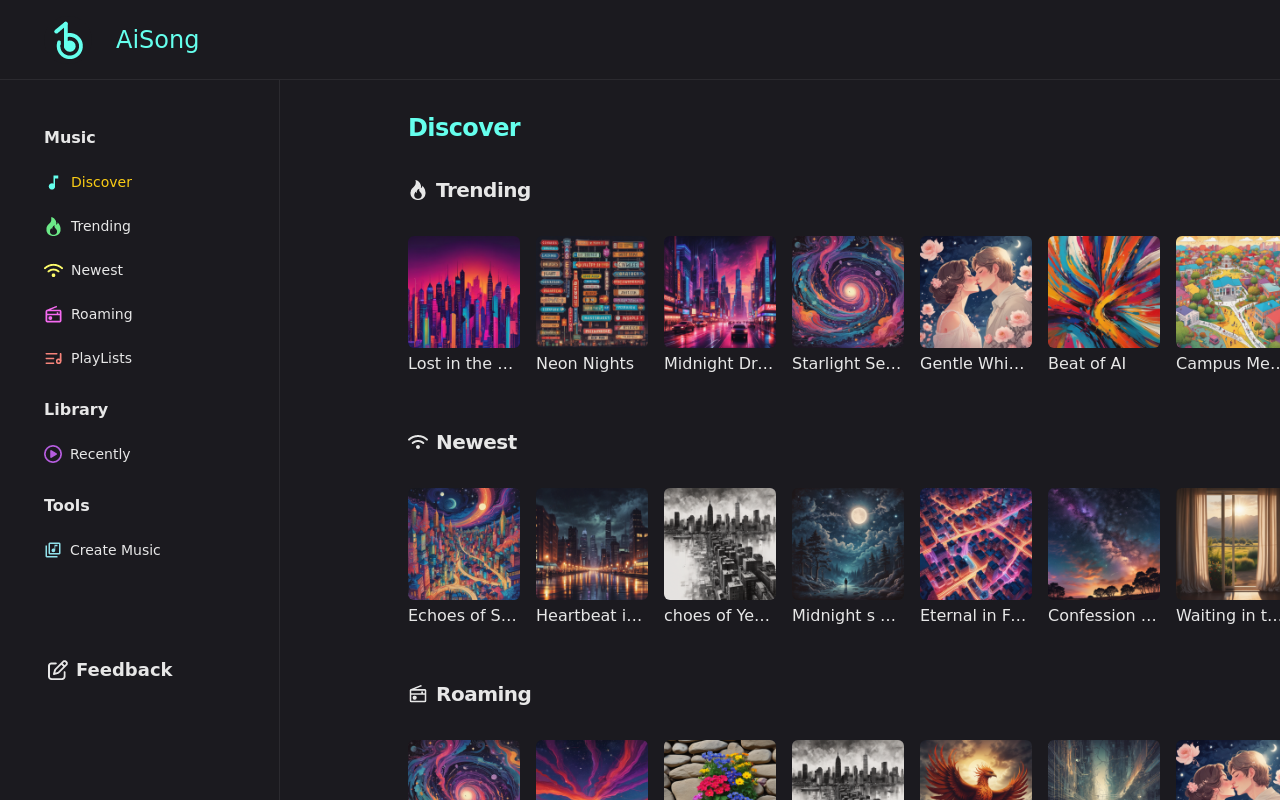This screenshot has width=1280, height=800.
Task: Click the Trending flame icon in sidebar
Action: click(x=53, y=226)
